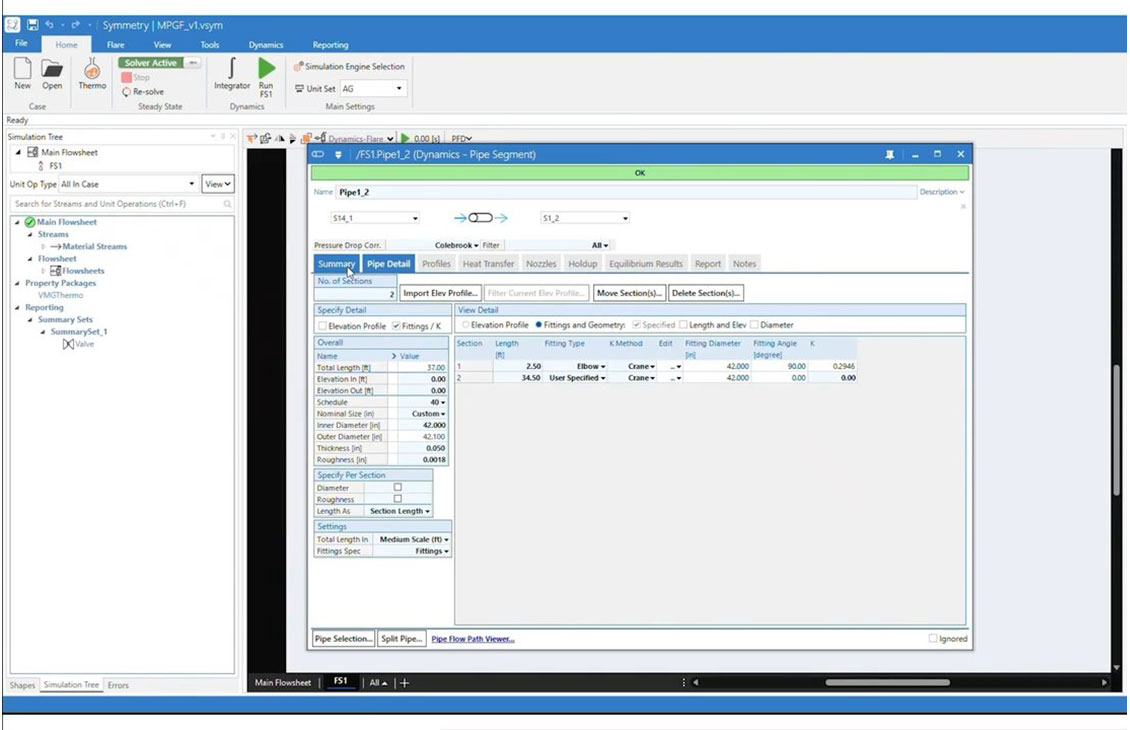
Task: Click the horizontal scrollbar thumb in the flowsheet
Action: 887,682
